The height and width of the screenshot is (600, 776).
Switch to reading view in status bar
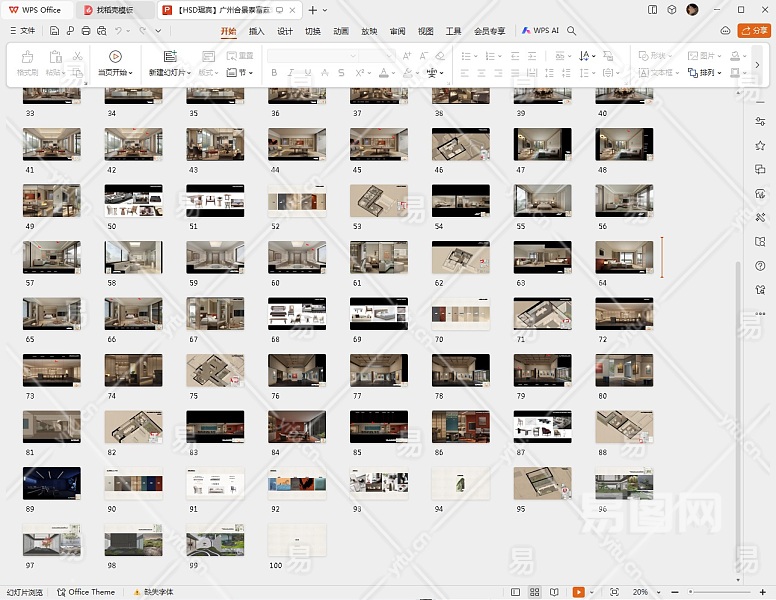tap(552, 592)
